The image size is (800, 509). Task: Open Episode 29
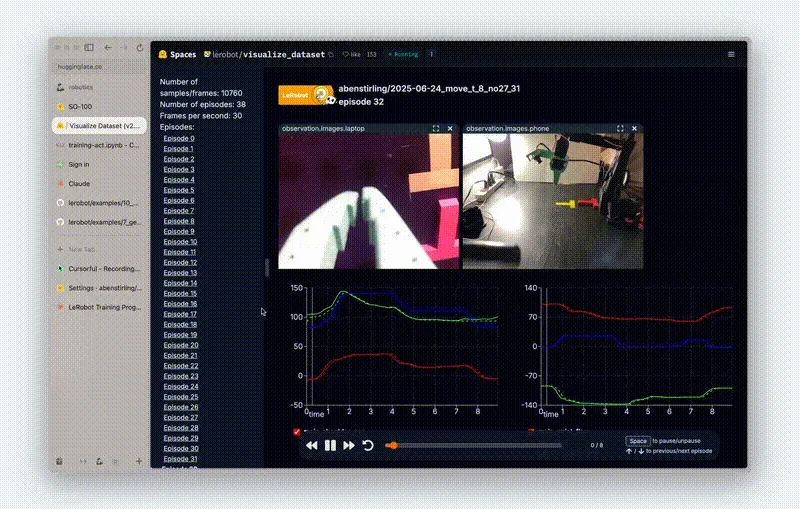pos(181,438)
